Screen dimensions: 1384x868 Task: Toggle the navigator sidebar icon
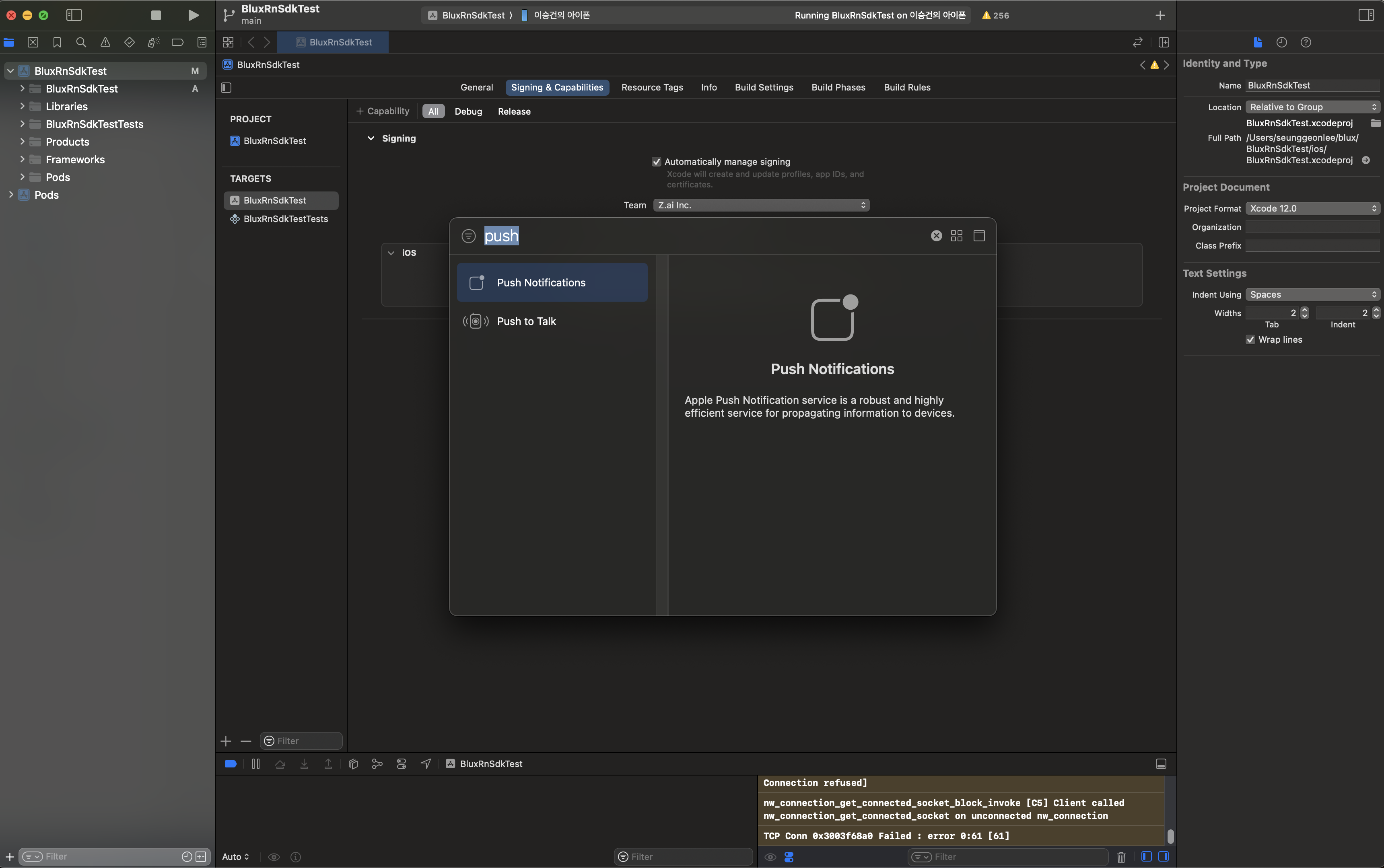74,16
